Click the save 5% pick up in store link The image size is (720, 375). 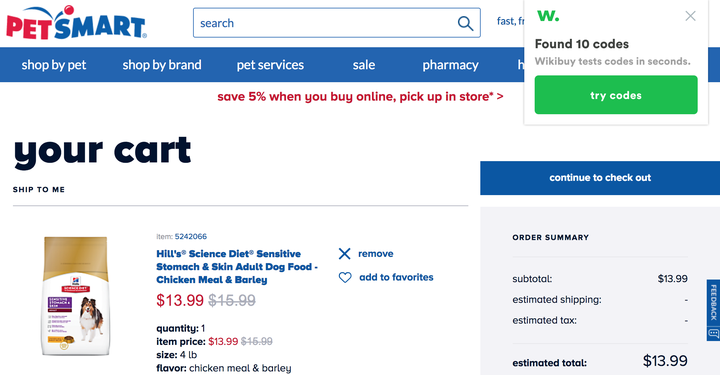(360, 96)
